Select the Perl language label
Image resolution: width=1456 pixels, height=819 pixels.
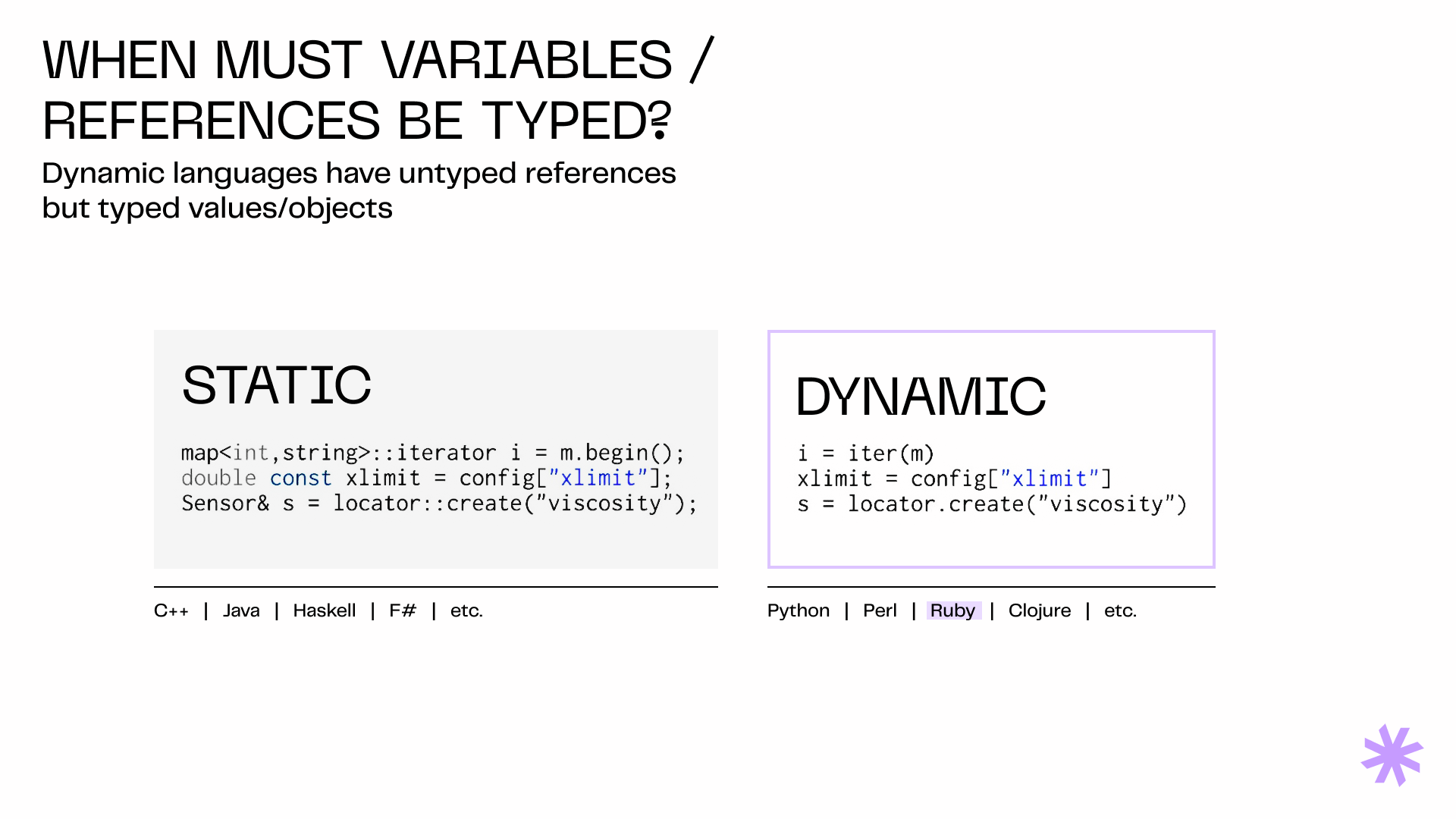pyautogui.click(x=880, y=610)
